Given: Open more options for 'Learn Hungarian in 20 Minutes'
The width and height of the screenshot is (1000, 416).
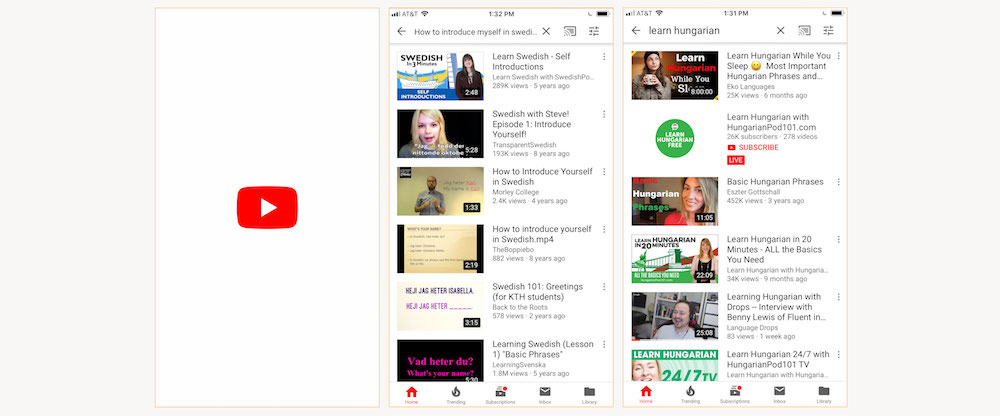Looking at the screenshot, I should tap(838, 241).
